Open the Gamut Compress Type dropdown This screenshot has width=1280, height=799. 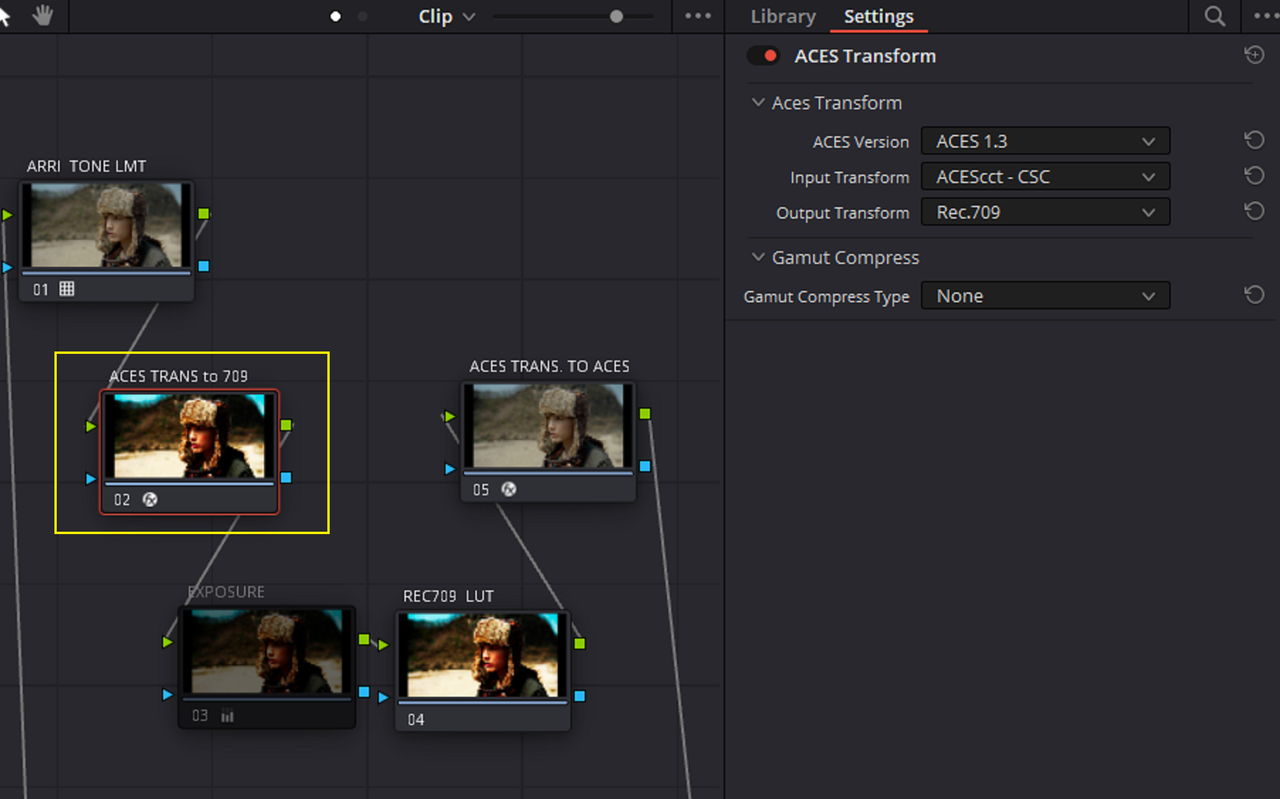pyautogui.click(x=1045, y=296)
